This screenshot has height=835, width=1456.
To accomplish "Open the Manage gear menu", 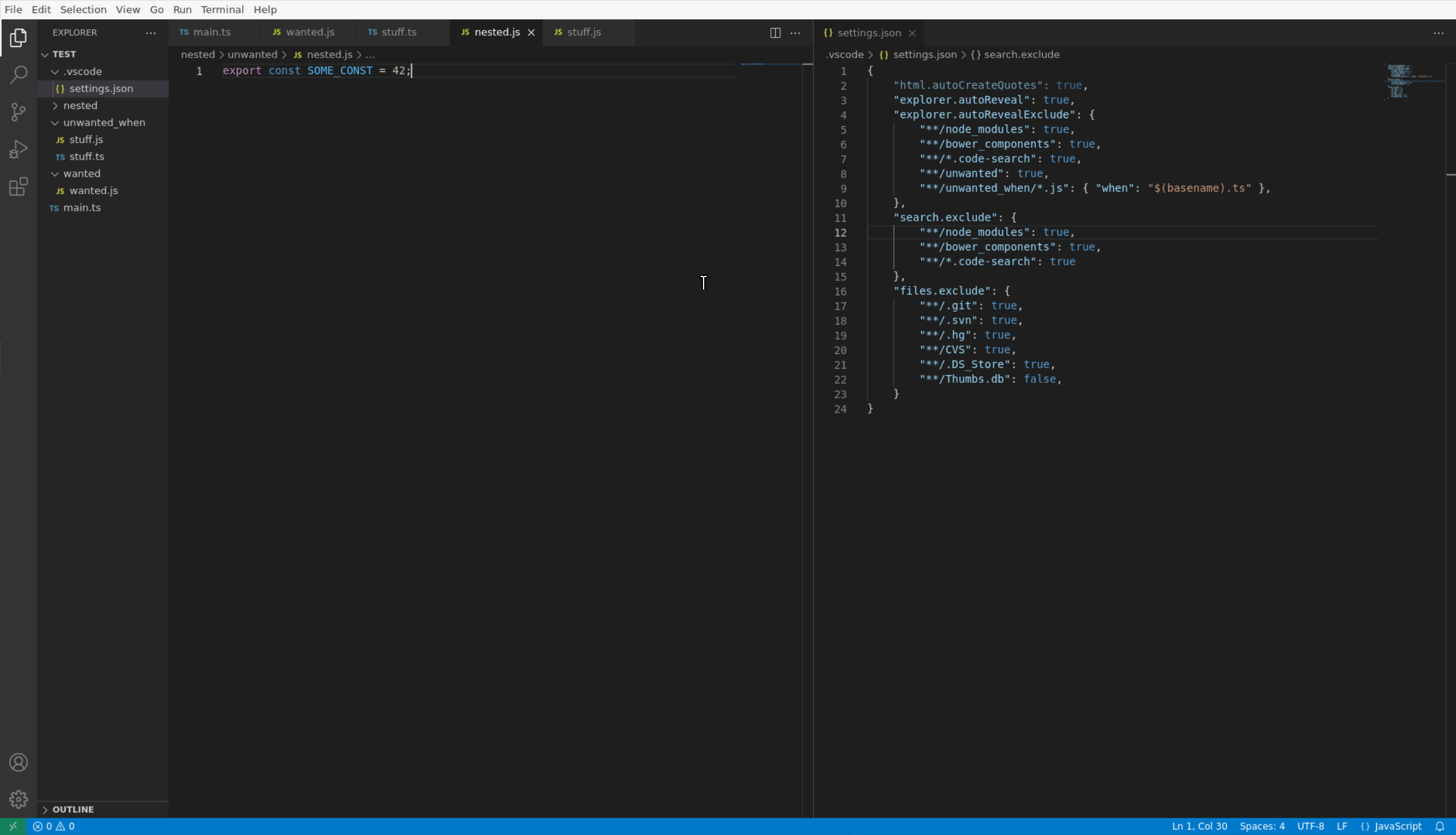I will point(19,799).
